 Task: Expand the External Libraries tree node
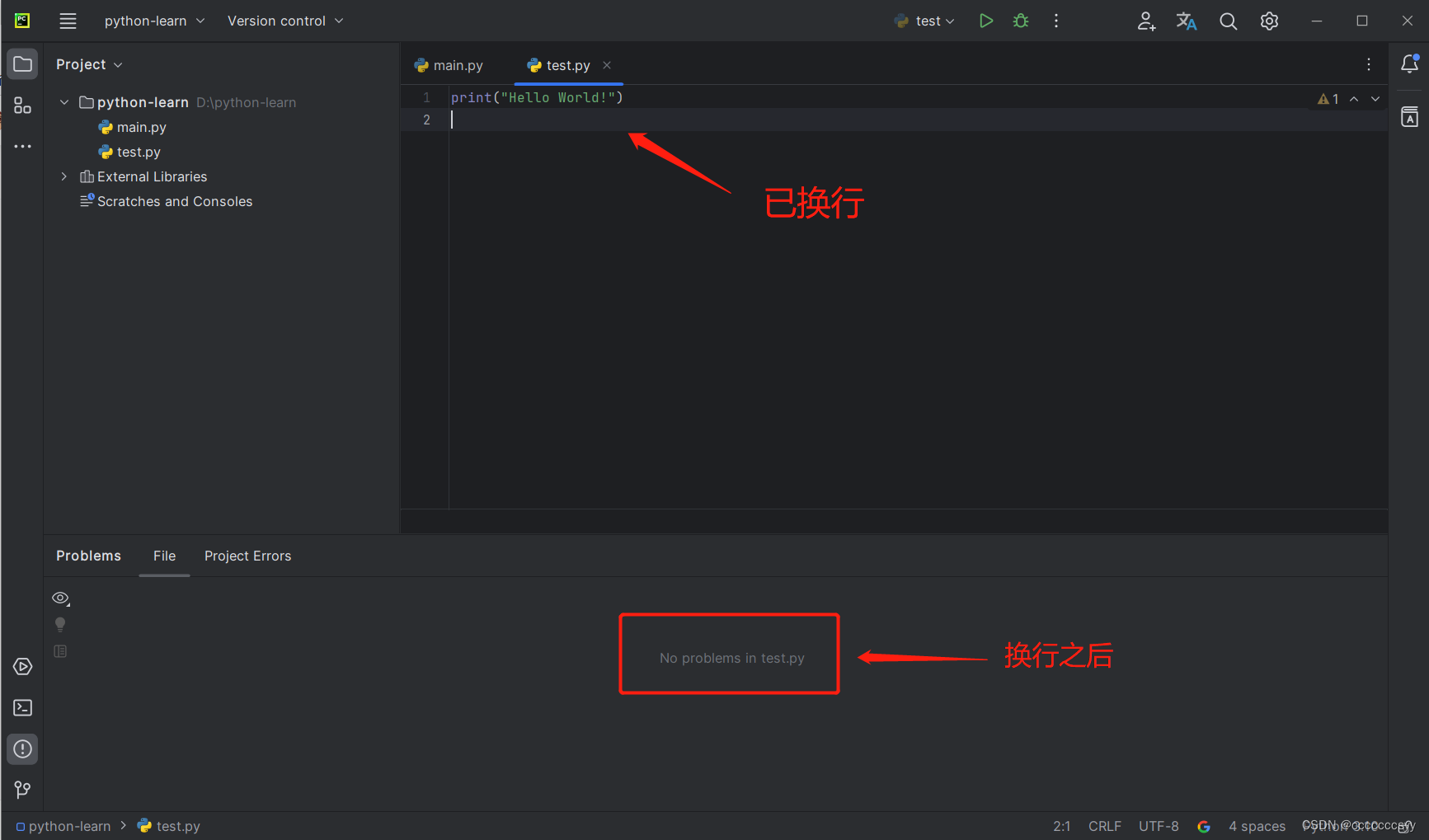coord(63,176)
